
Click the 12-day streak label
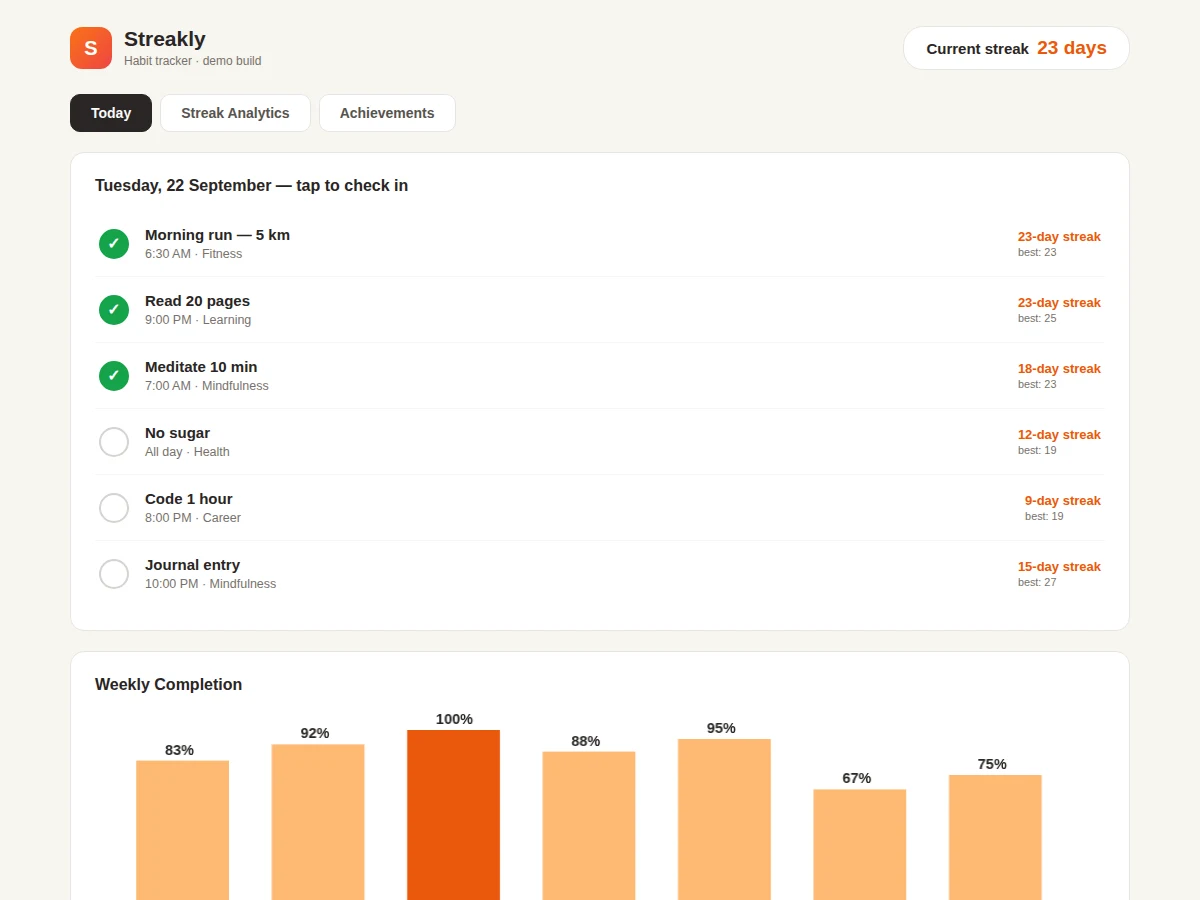tap(1059, 435)
